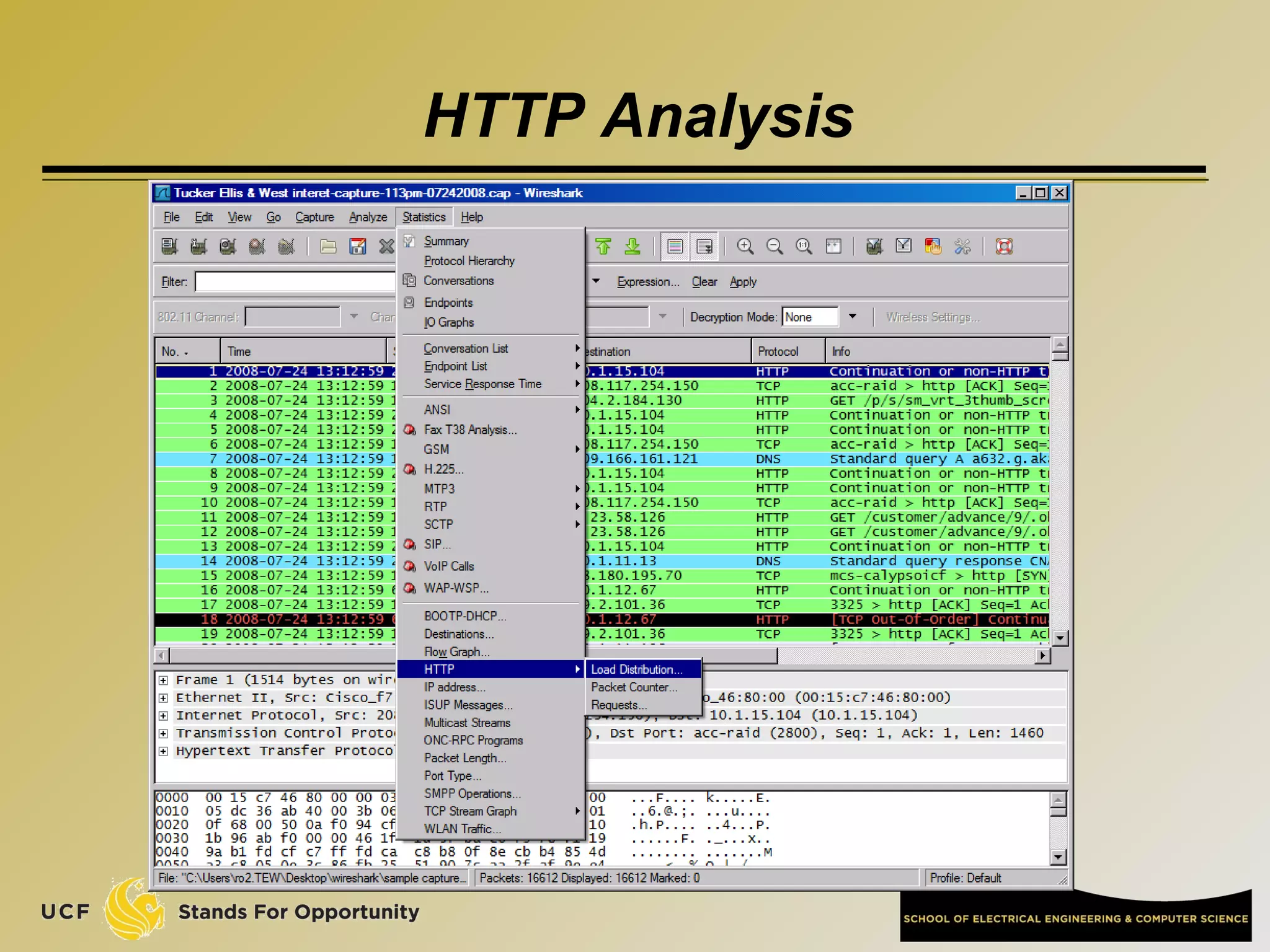1270x952 pixels.
Task: Click the zoom in magnifier icon
Action: [745, 247]
